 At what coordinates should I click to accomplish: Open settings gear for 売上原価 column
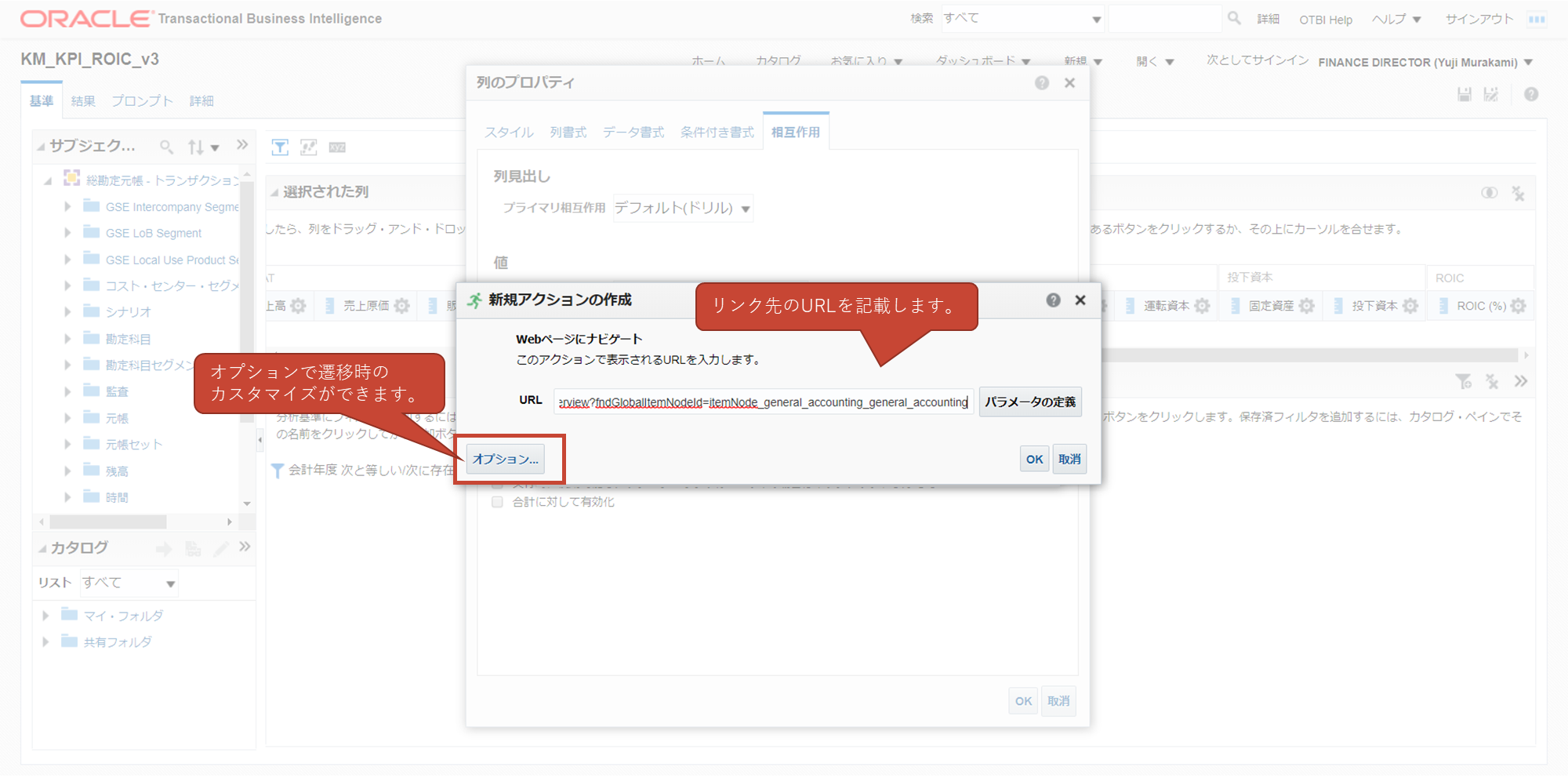click(402, 306)
